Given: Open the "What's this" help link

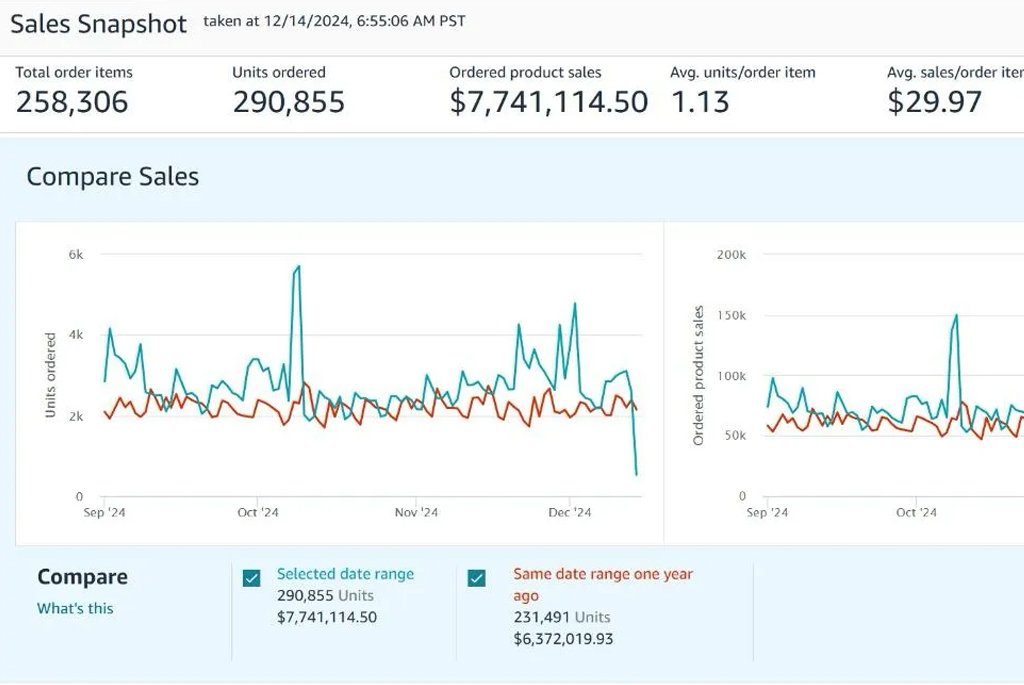Looking at the screenshot, I should click(75, 608).
